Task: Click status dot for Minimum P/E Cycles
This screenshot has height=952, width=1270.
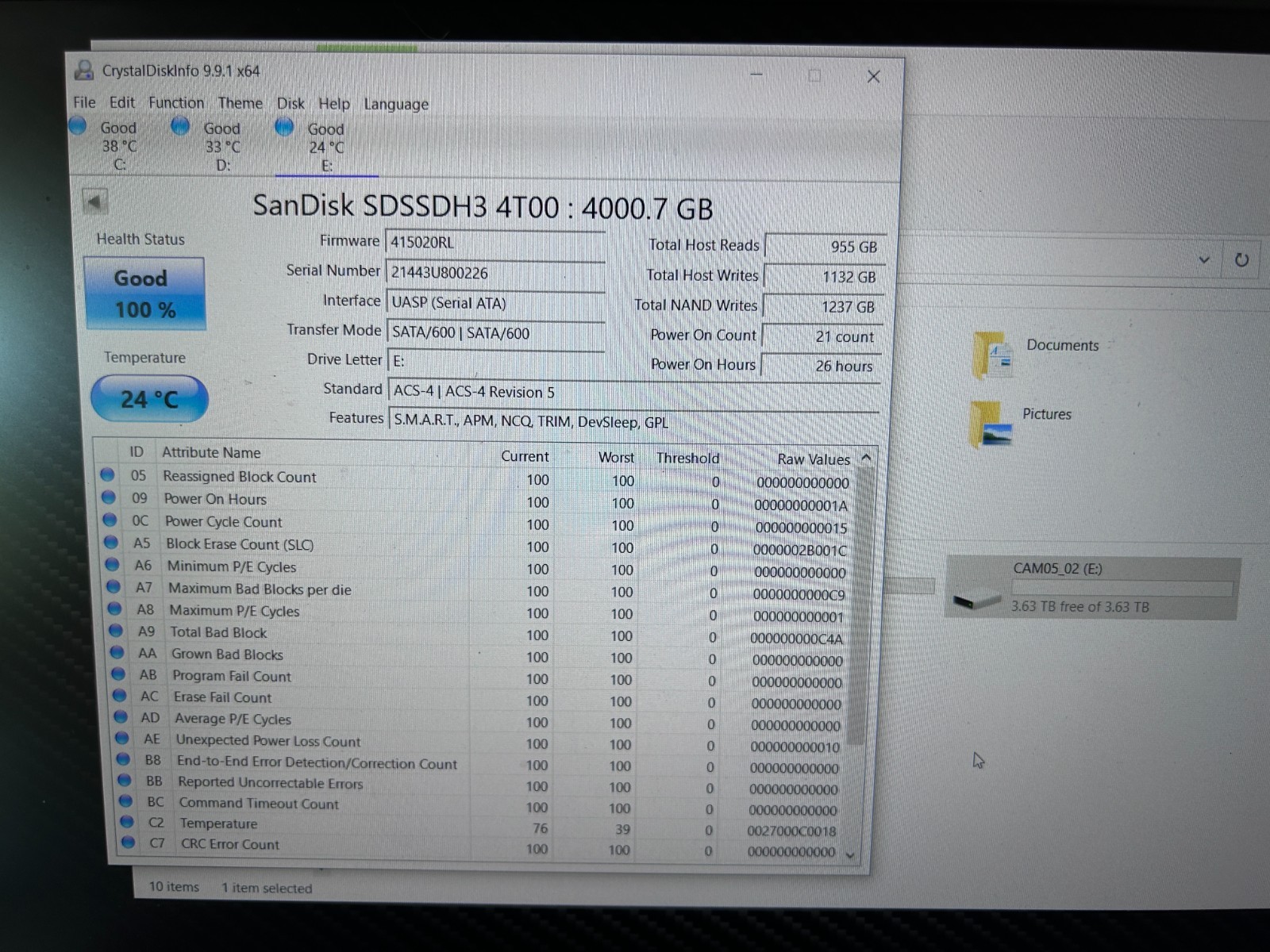Action: point(112,564)
